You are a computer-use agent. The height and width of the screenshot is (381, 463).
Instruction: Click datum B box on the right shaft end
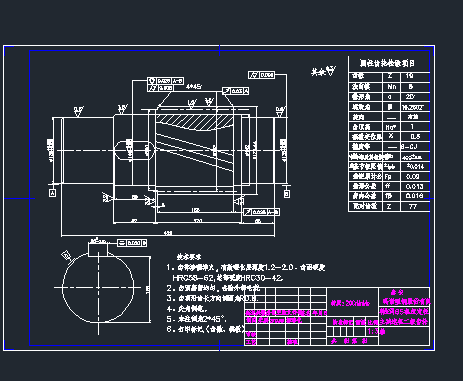pyautogui.click(x=287, y=194)
